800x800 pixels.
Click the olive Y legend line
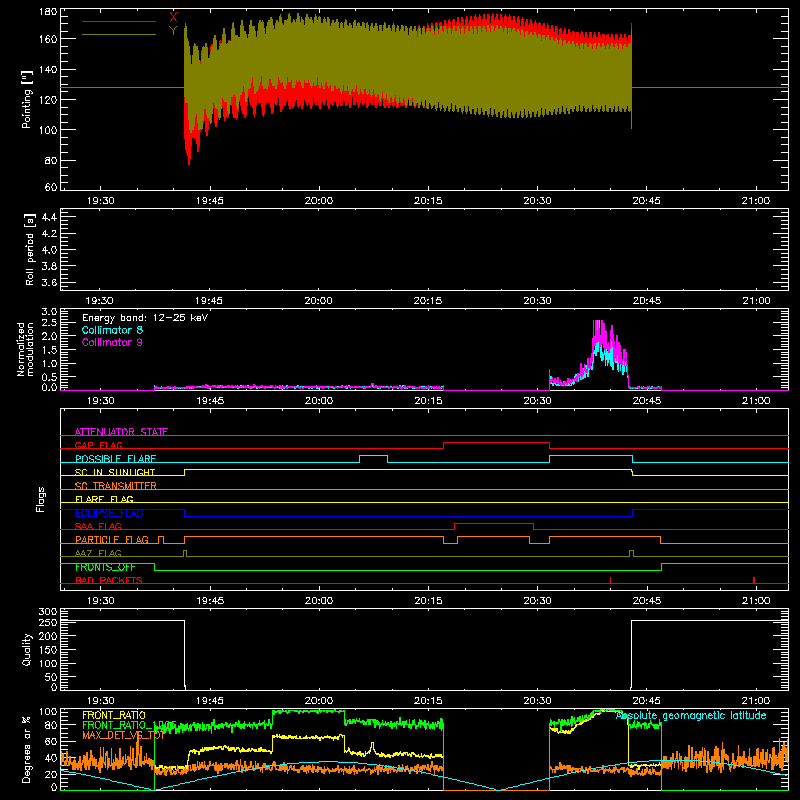(x=119, y=35)
